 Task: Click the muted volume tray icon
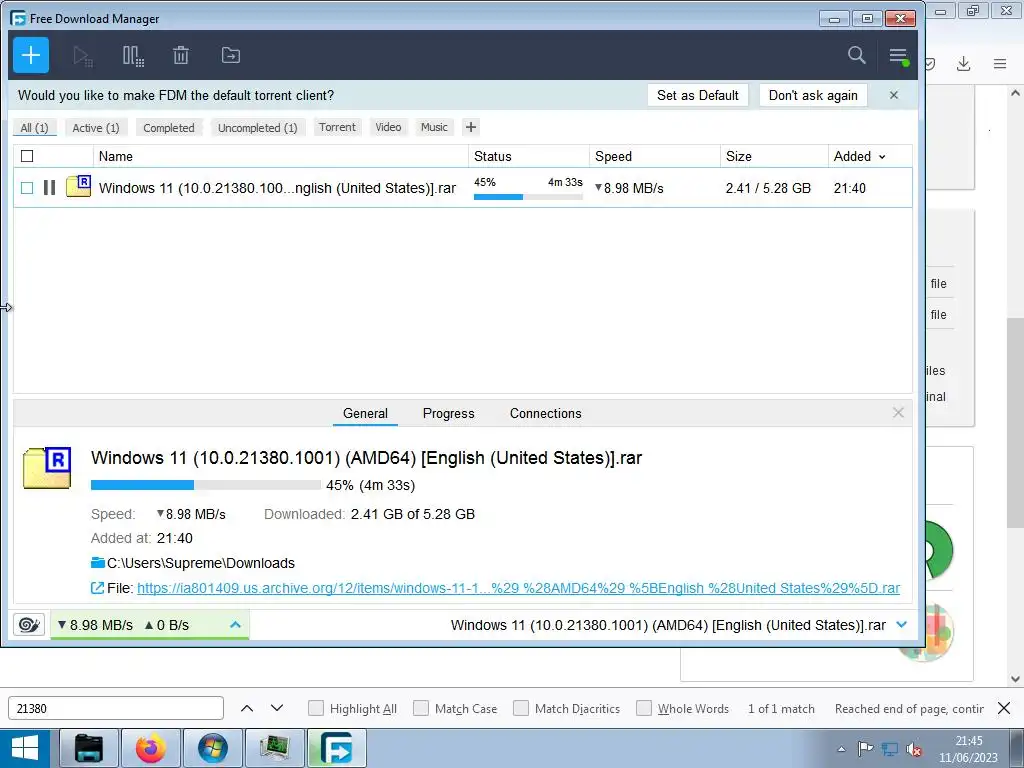tap(915, 750)
